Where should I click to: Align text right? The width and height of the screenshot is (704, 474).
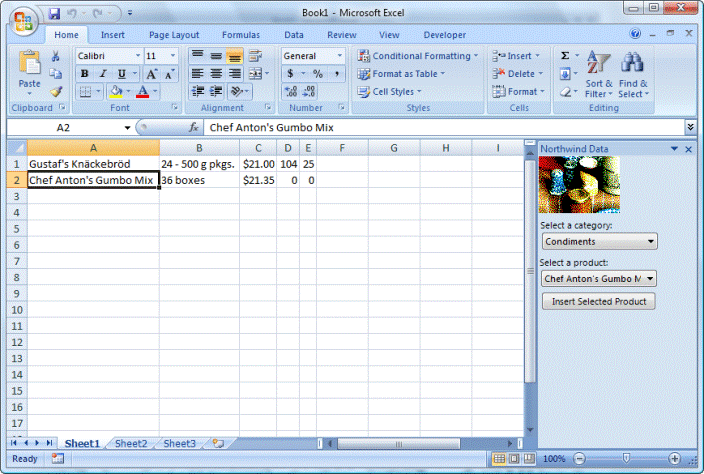pyautogui.click(x=234, y=74)
